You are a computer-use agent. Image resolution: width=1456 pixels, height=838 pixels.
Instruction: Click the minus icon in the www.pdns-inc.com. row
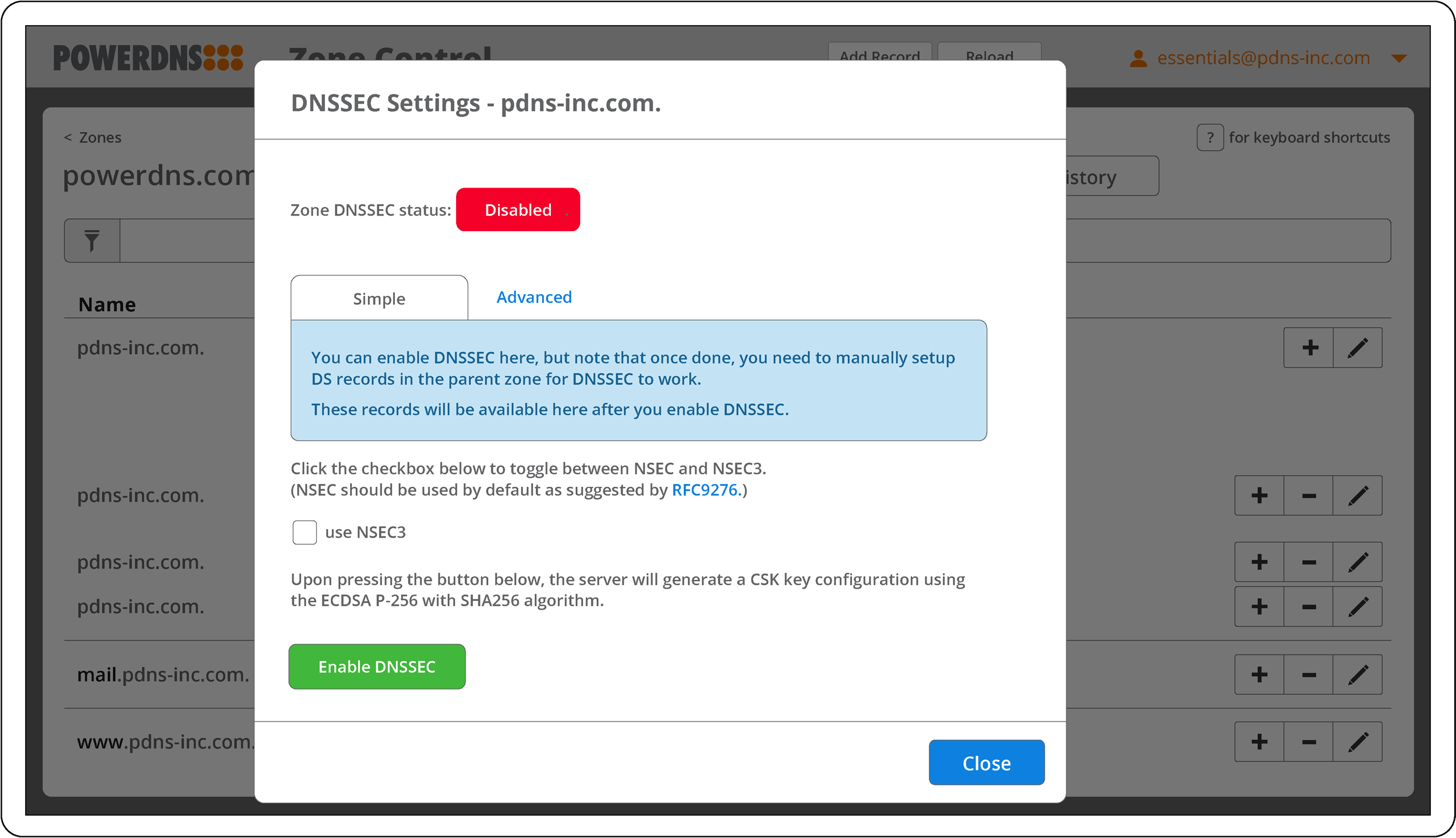(1309, 742)
